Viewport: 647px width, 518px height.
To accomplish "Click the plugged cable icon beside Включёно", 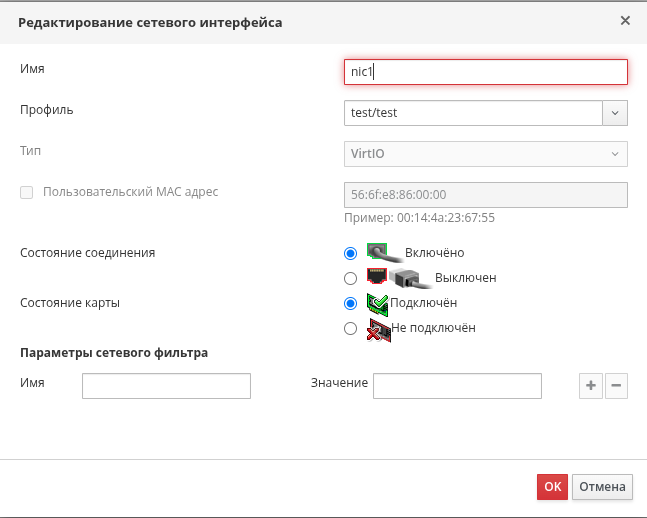I will (385, 253).
